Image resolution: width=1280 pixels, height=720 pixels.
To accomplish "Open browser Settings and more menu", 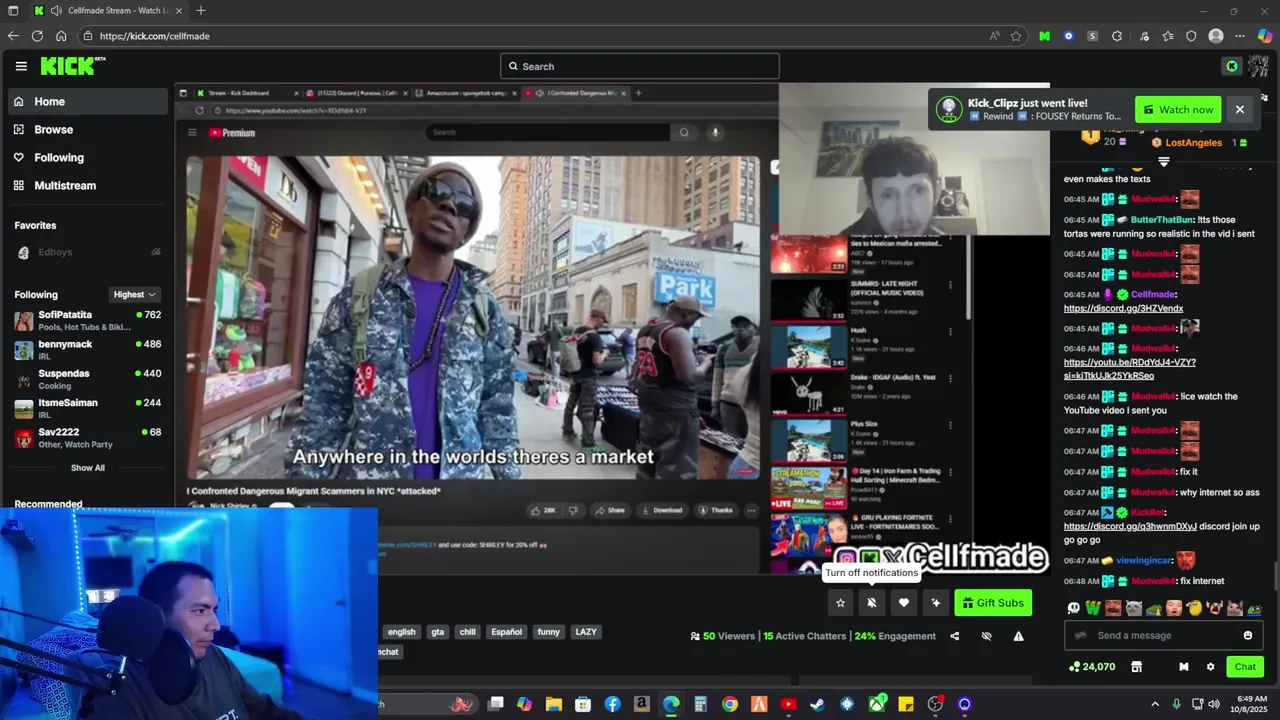I will pyautogui.click(x=1240, y=36).
